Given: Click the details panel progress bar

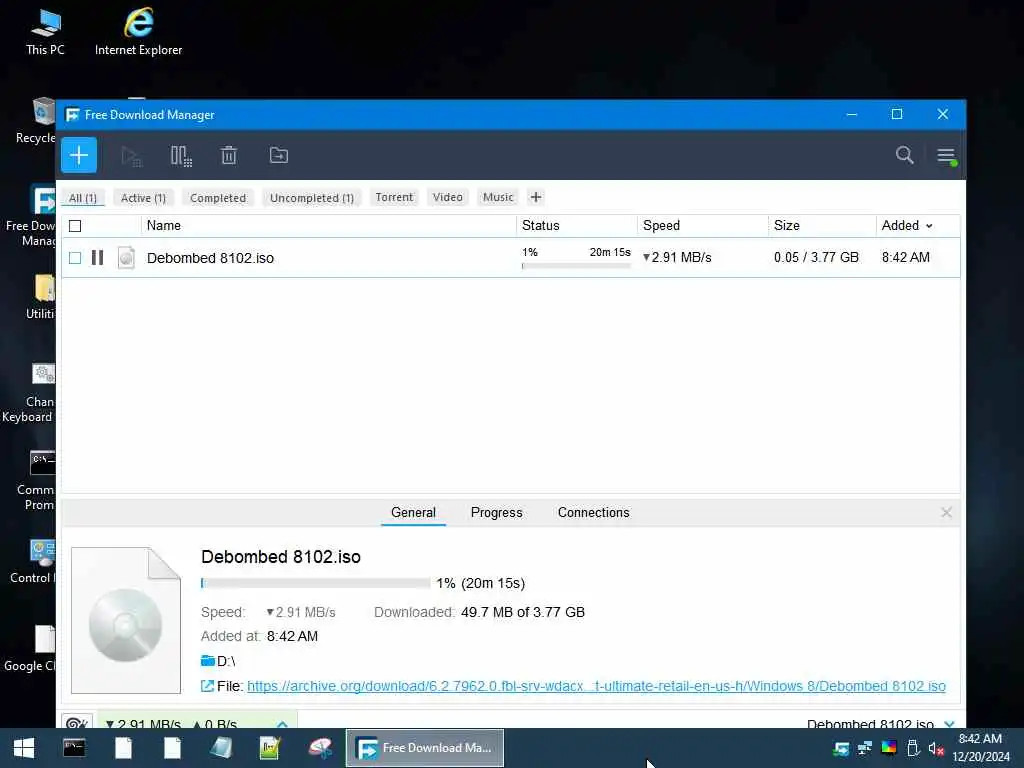Looking at the screenshot, I should [x=315, y=583].
